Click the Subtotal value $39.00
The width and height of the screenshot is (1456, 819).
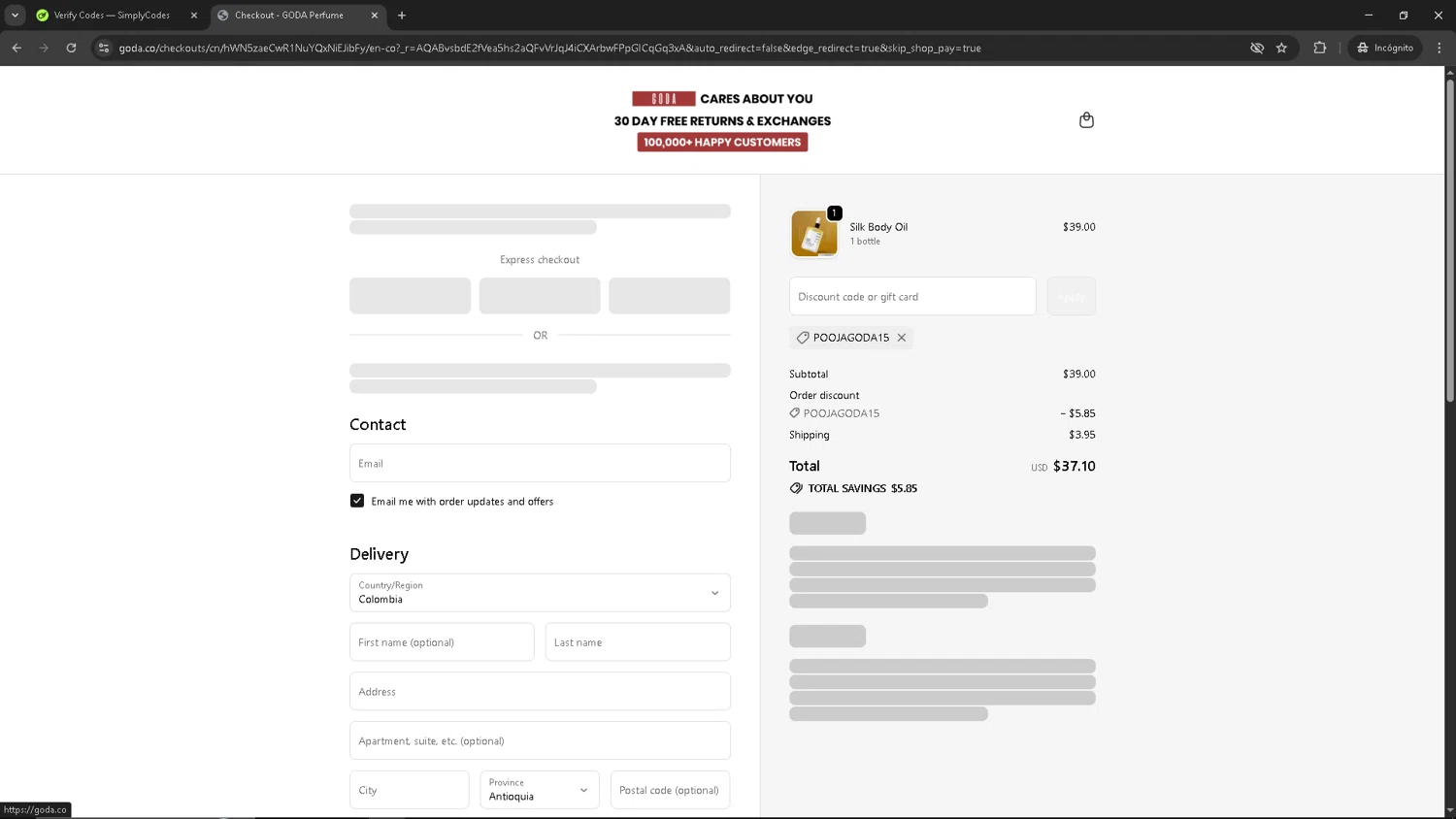click(1079, 374)
